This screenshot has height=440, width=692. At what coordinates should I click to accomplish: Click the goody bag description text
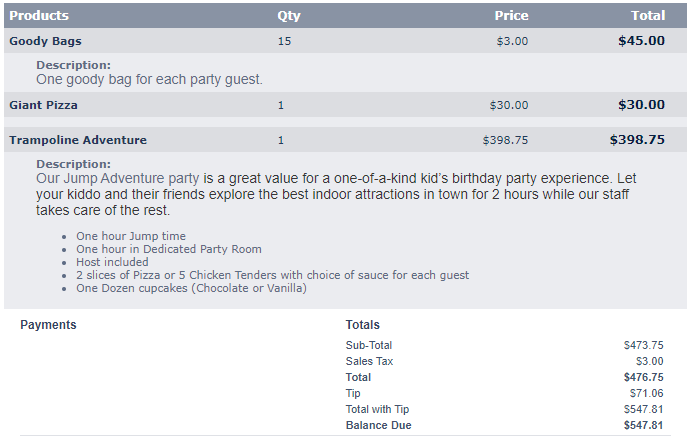[x=149, y=79]
